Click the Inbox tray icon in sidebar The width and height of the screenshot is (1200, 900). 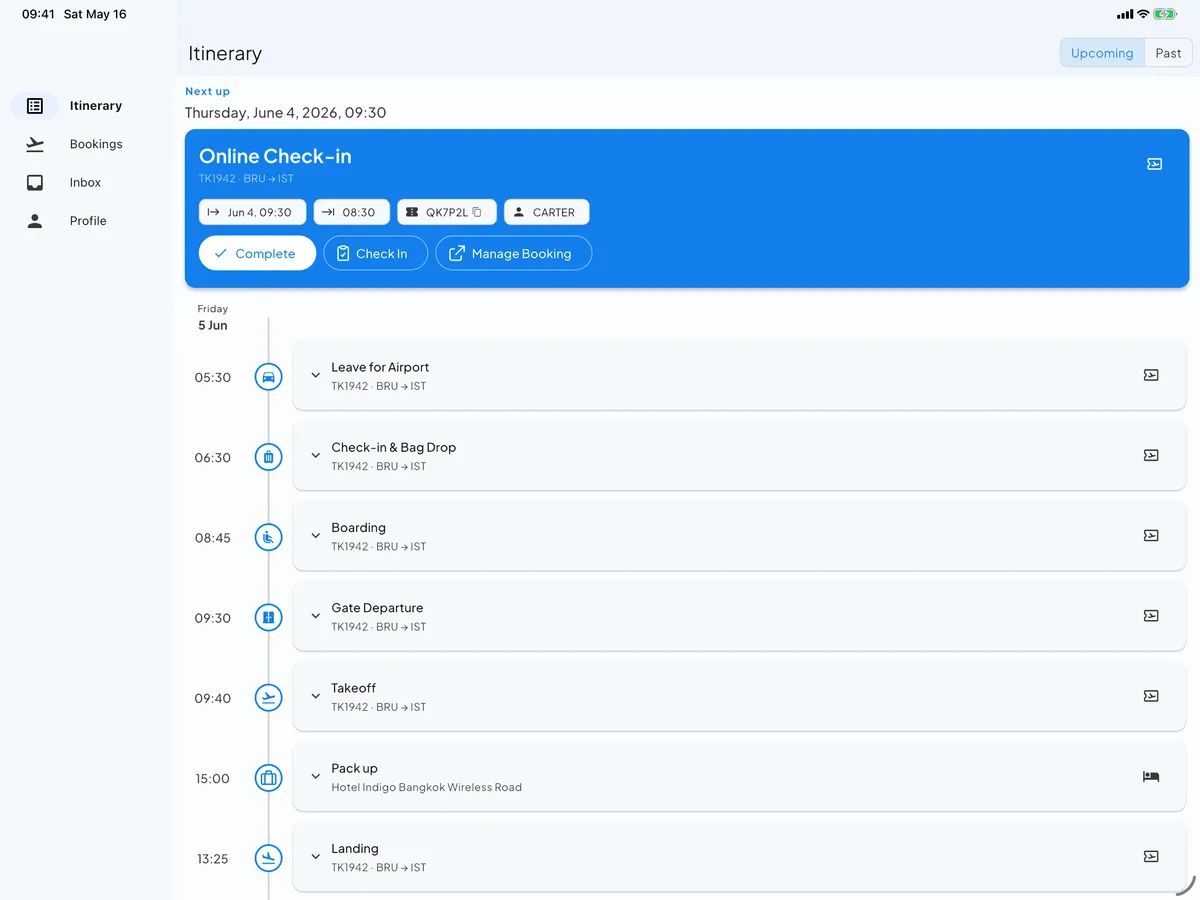click(x=35, y=182)
